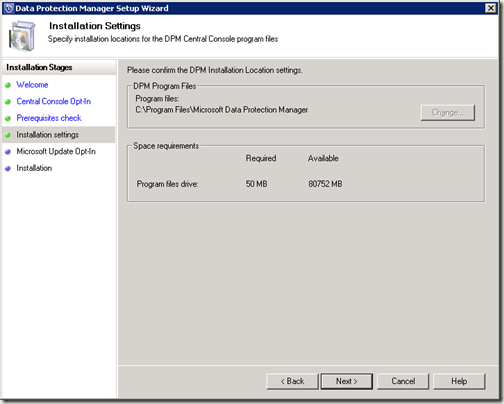This screenshot has height=404, width=504.
Task: Click the setup wizard shield icon in title bar
Action: [9, 8]
